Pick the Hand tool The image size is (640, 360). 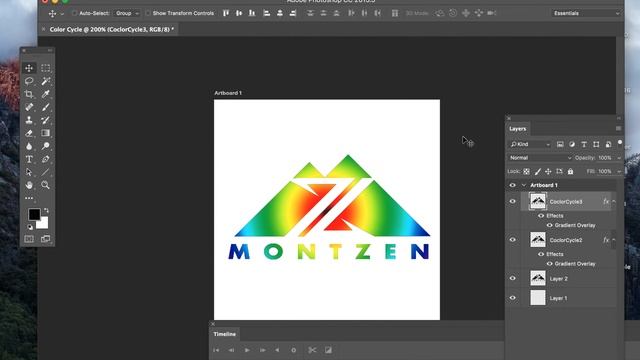click(x=29, y=185)
